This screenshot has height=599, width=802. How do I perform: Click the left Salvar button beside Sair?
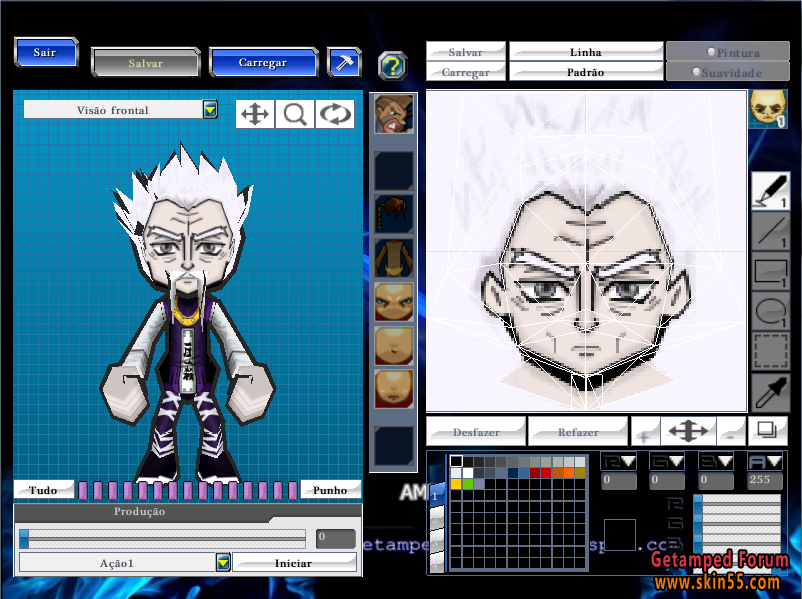coord(146,63)
